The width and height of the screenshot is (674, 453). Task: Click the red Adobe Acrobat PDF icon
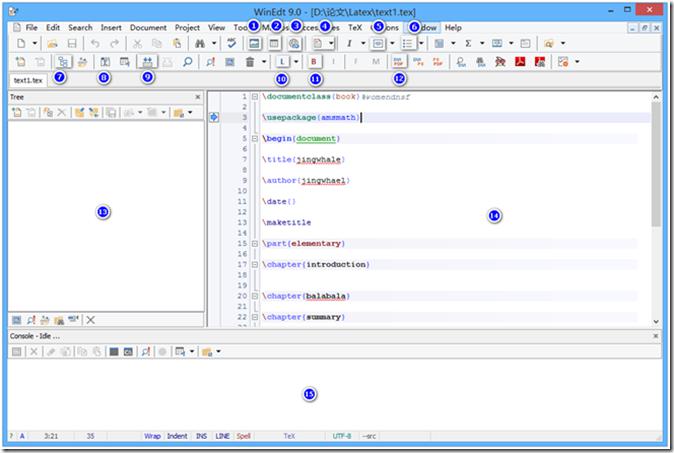pos(520,62)
